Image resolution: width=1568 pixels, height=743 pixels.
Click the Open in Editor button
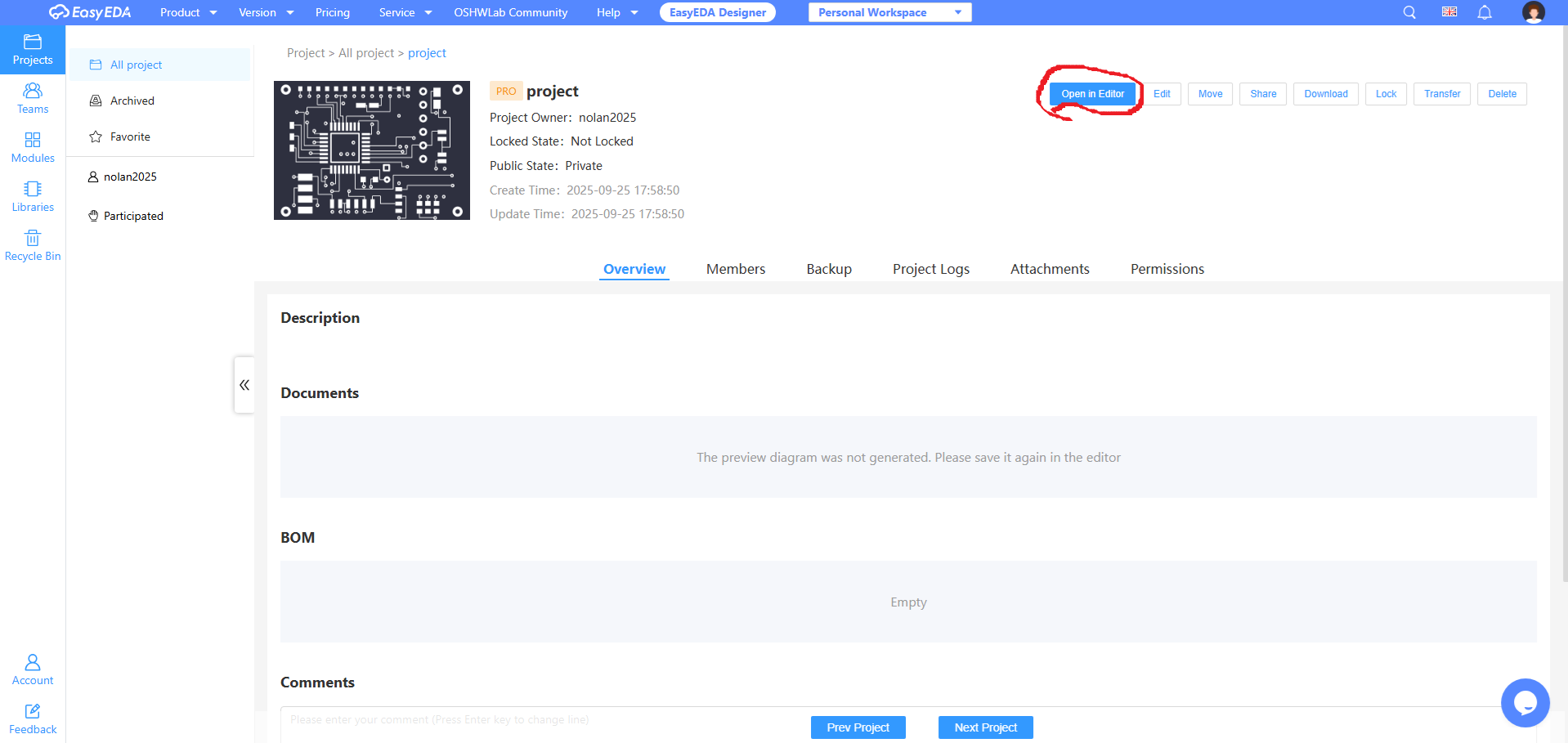click(1092, 94)
